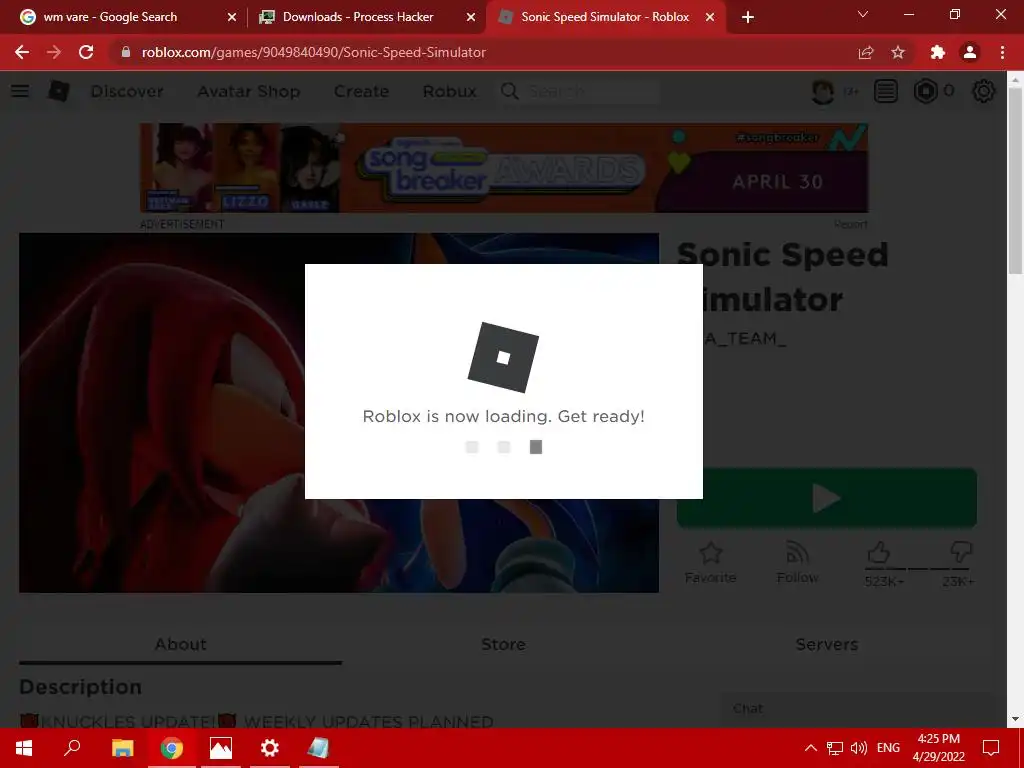Click the volume speaker tray icon
Viewport: 1024px width, 768px height.
pyautogui.click(x=859, y=748)
